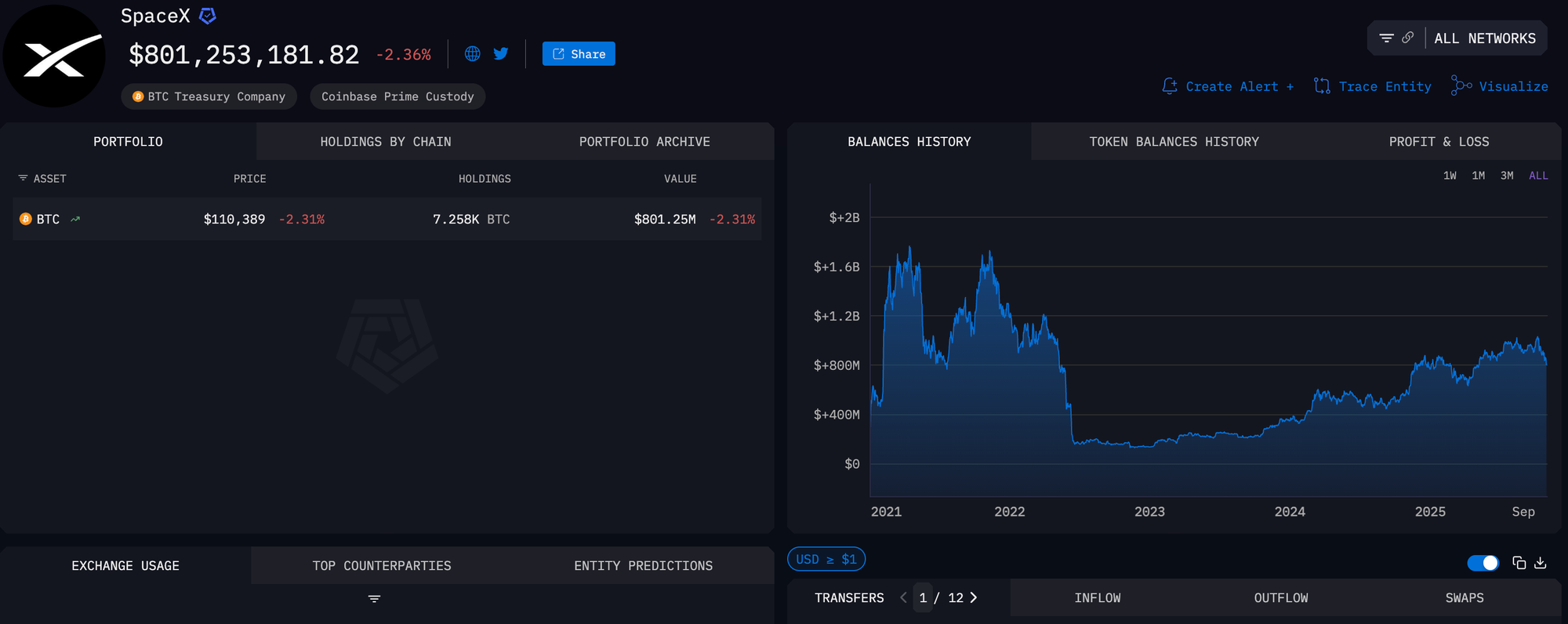Screen dimensions: 1568x624
Task: Switch to the HOLDINGS BY CHAIN tab
Action: click(x=386, y=142)
